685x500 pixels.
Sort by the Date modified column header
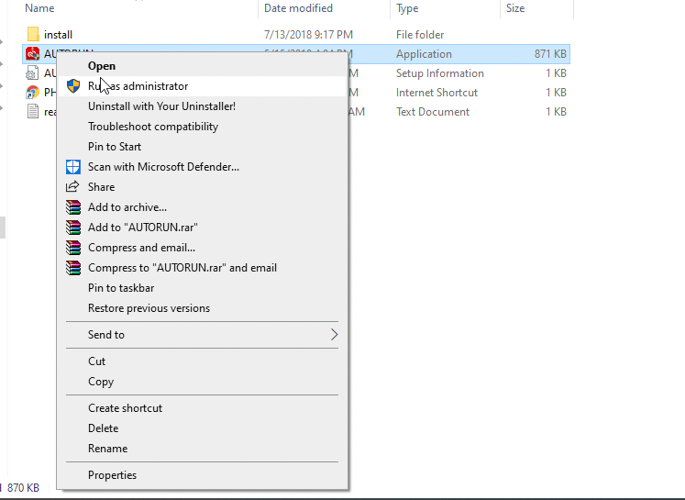[298, 8]
